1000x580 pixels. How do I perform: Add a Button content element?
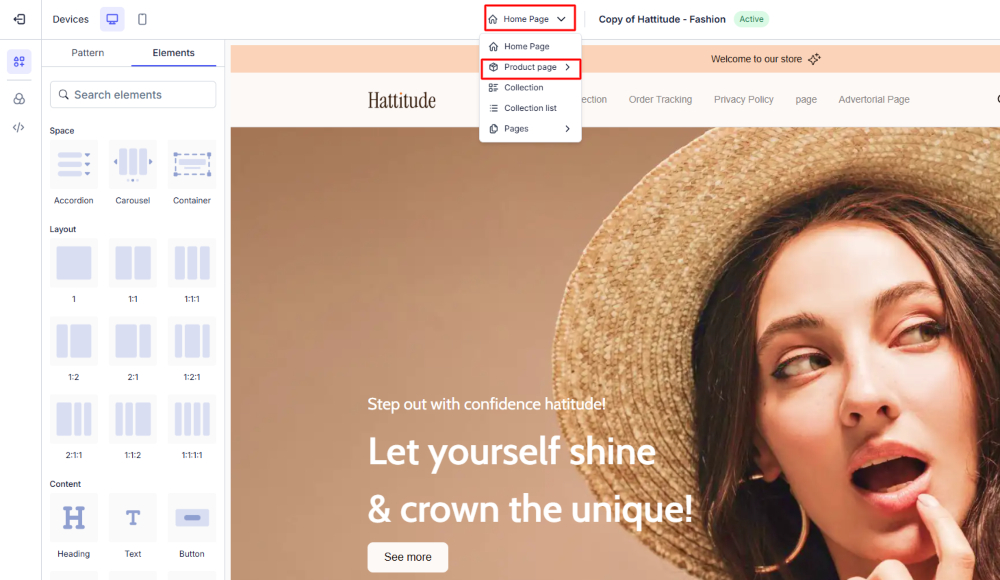[x=191, y=518]
